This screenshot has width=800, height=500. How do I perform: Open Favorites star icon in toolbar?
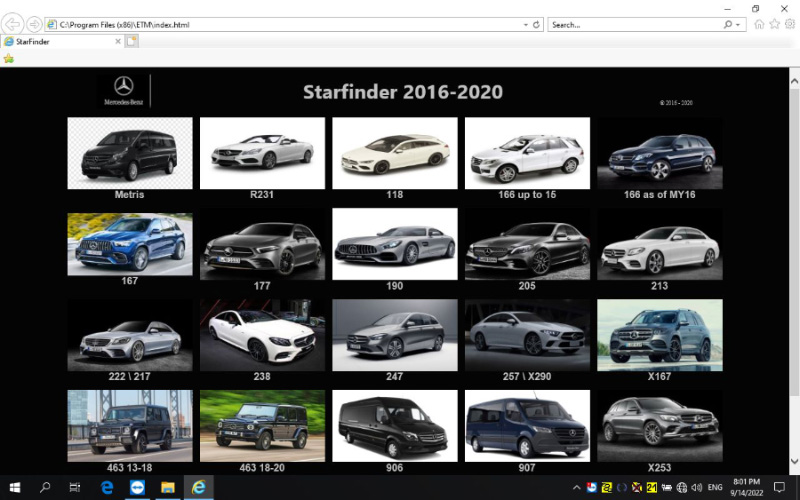tap(774, 24)
